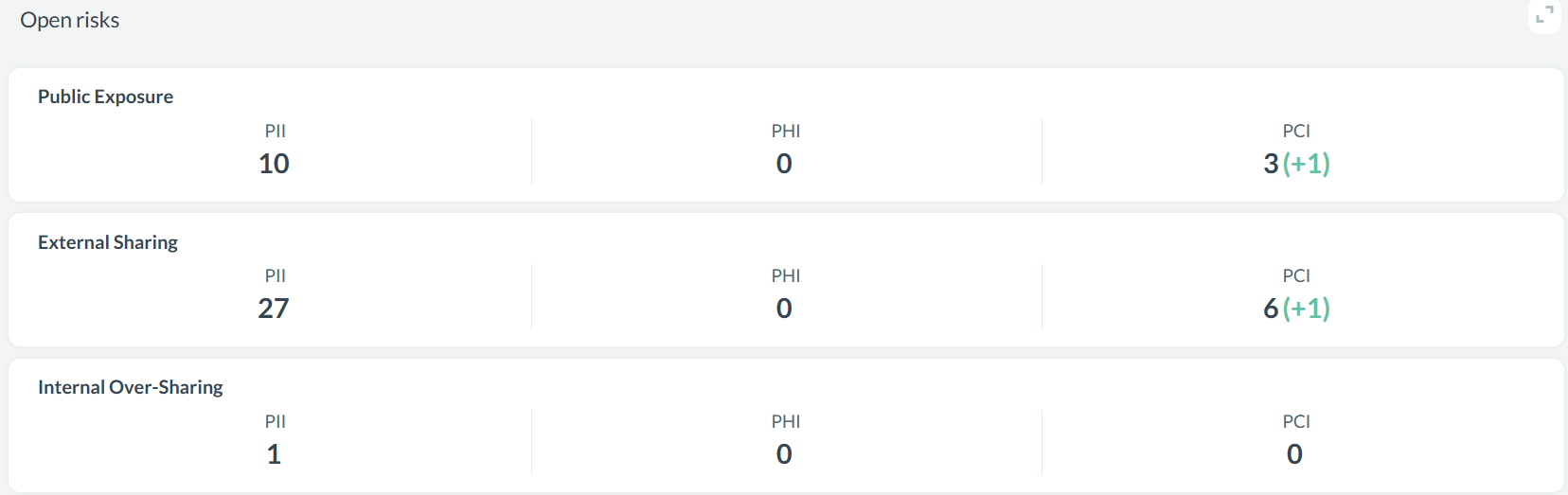Select the External Sharing PCI count of 6
1568x495 pixels.
click(x=1271, y=309)
